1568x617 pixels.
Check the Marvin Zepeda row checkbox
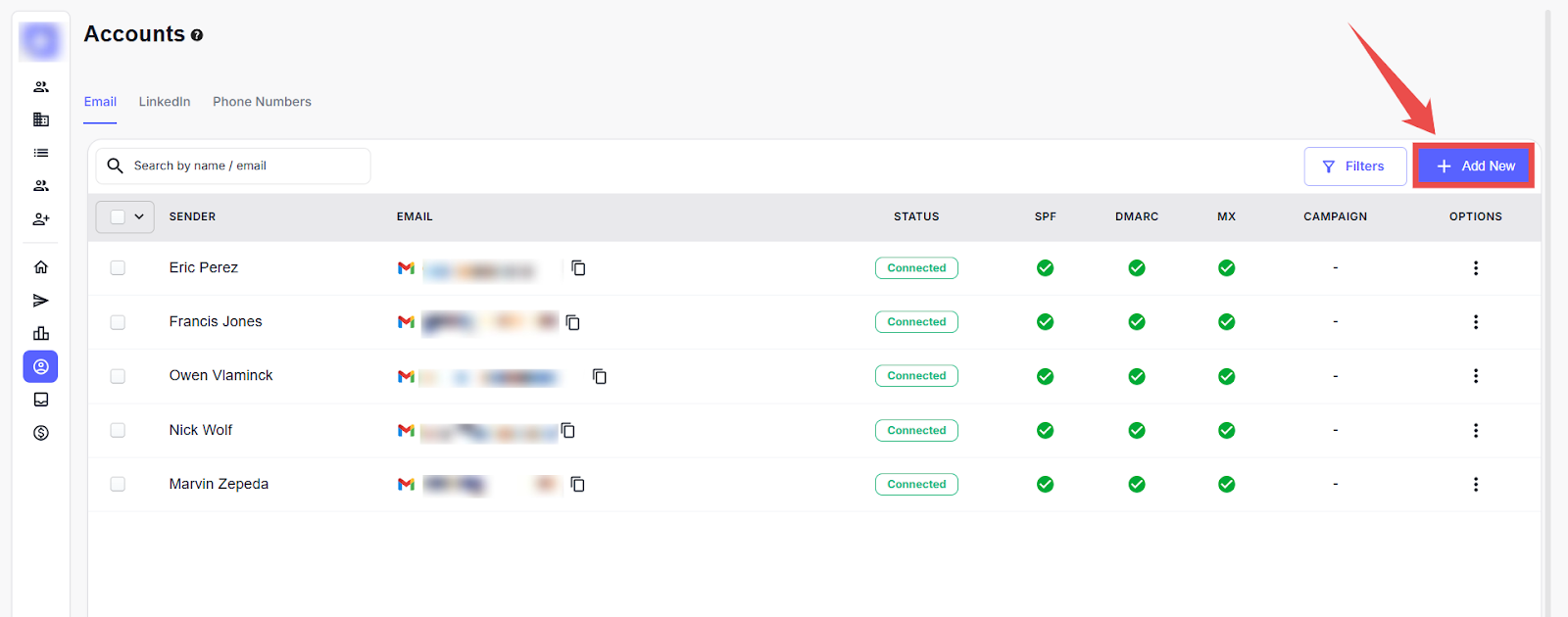point(118,484)
